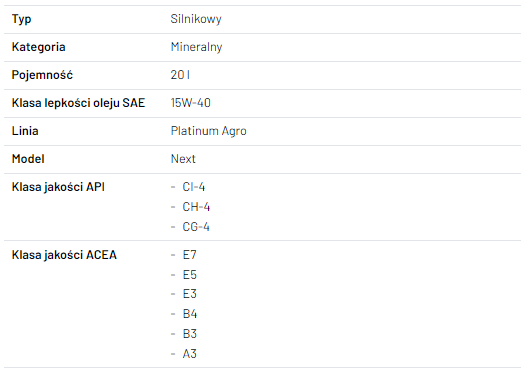Image resolution: width=521 pixels, height=368 pixels.
Task: Click the Platinum Agro line value
Action: pos(209,131)
